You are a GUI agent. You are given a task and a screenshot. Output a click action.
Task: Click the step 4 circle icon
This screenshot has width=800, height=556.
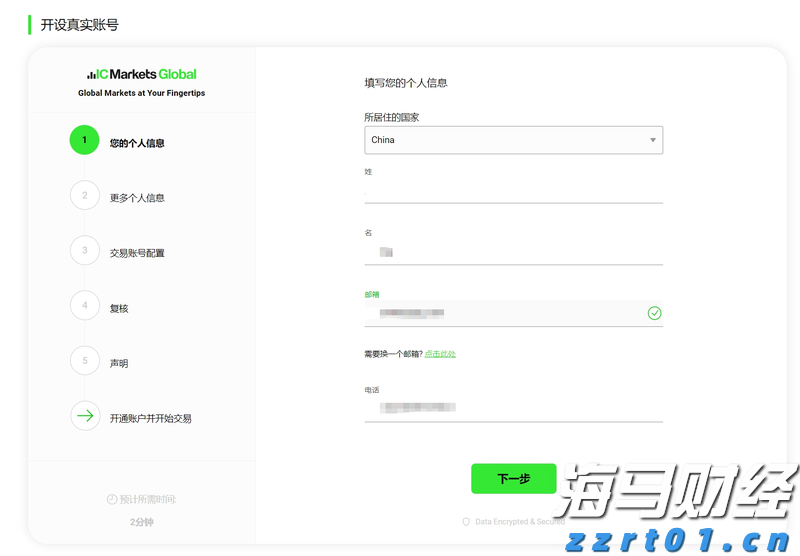(85, 306)
